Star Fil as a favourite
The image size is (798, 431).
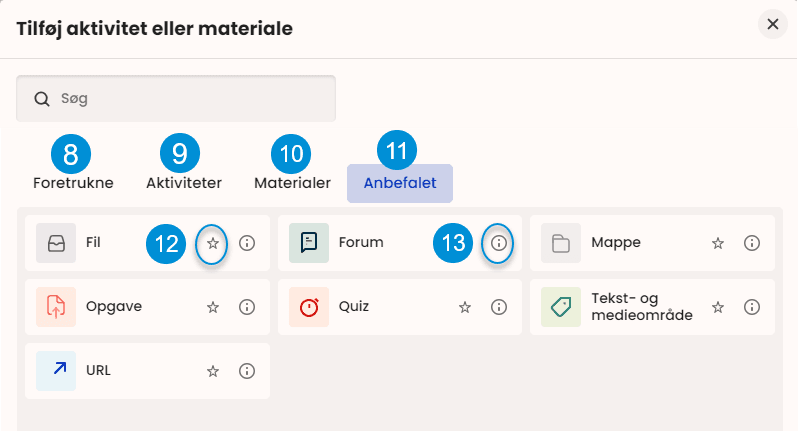pyautogui.click(x=212, y=243)
